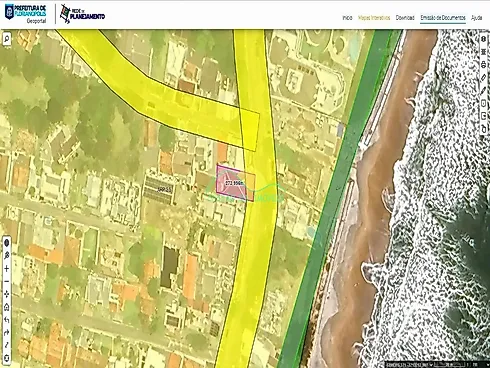Screen dimensions: 490x368
Task: Open the Mapas Interativos menu item
Action: click(374, 18)
